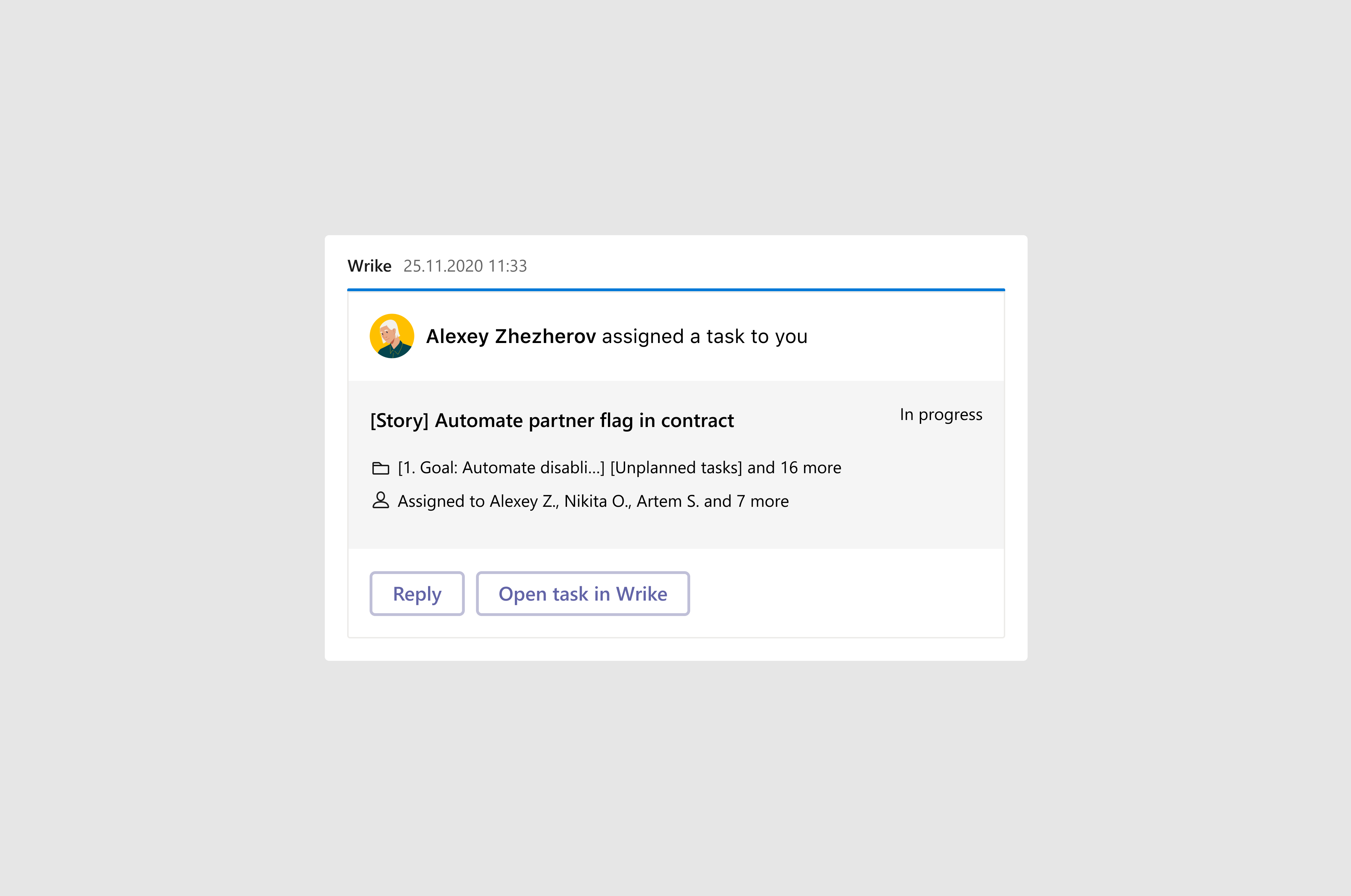Viewport: 1351px width, 896px height.
Task: Click the blue accent bar atop card
Action: [676, 290]
